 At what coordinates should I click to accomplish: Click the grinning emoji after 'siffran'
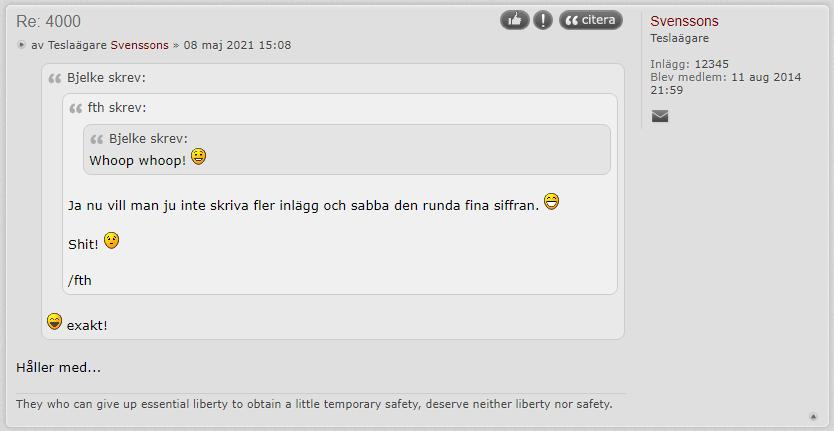coord(552,202)
